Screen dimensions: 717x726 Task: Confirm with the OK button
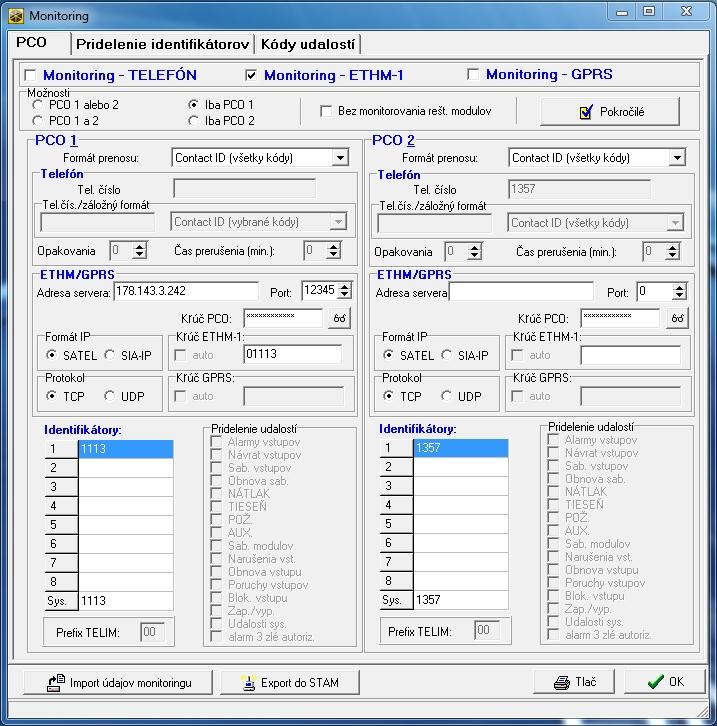[x=665, y=682]
